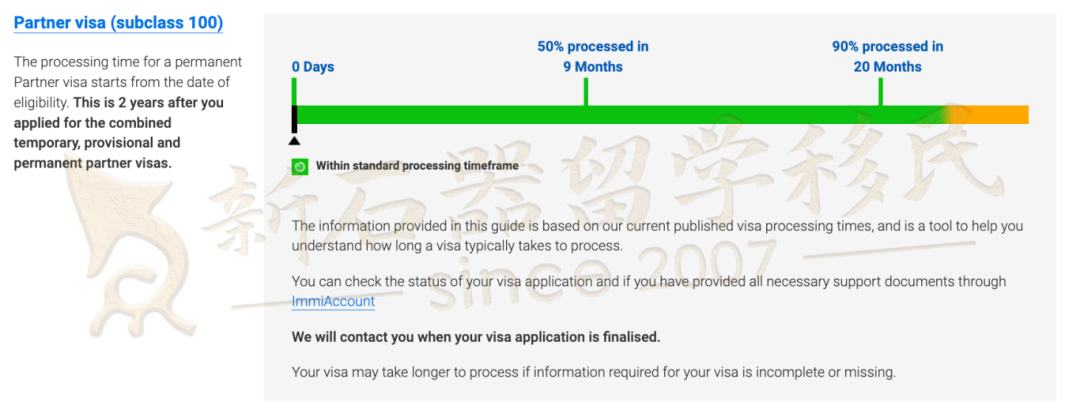Click the green bar between 9 and 20 Months
The image size is (1080, 417).
pos(733,114)
